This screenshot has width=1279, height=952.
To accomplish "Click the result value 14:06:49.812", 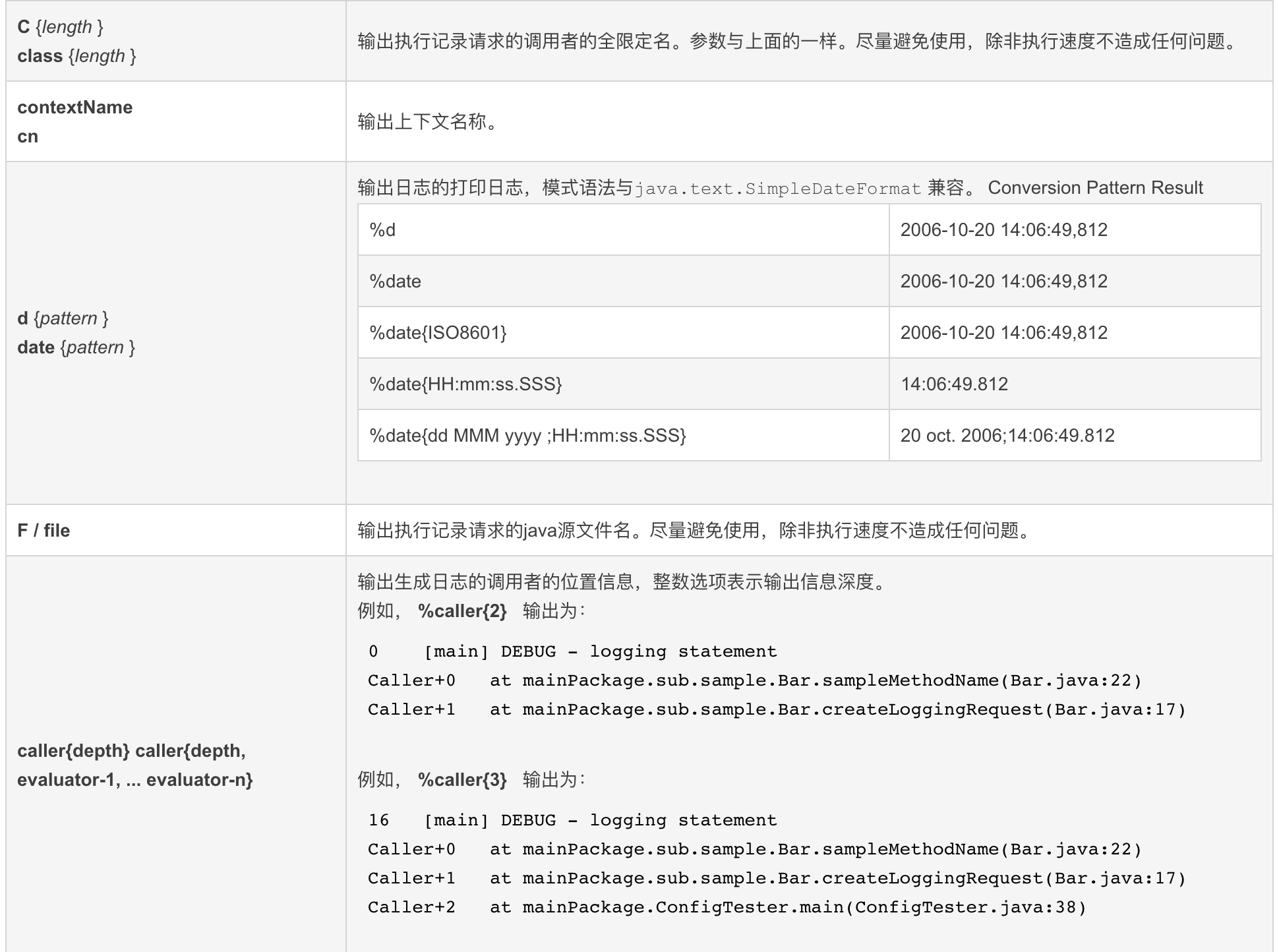I will pyautogui.click(x=954, y=383).
